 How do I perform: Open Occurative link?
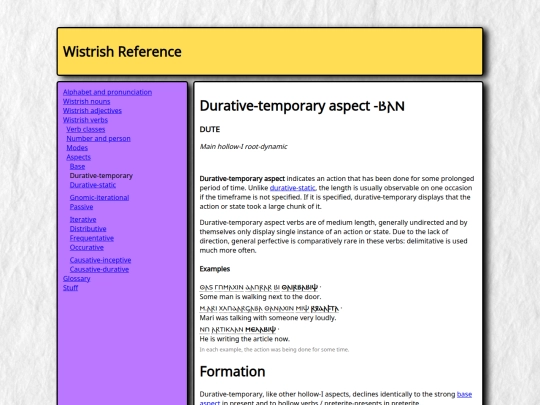pos(87,248)
